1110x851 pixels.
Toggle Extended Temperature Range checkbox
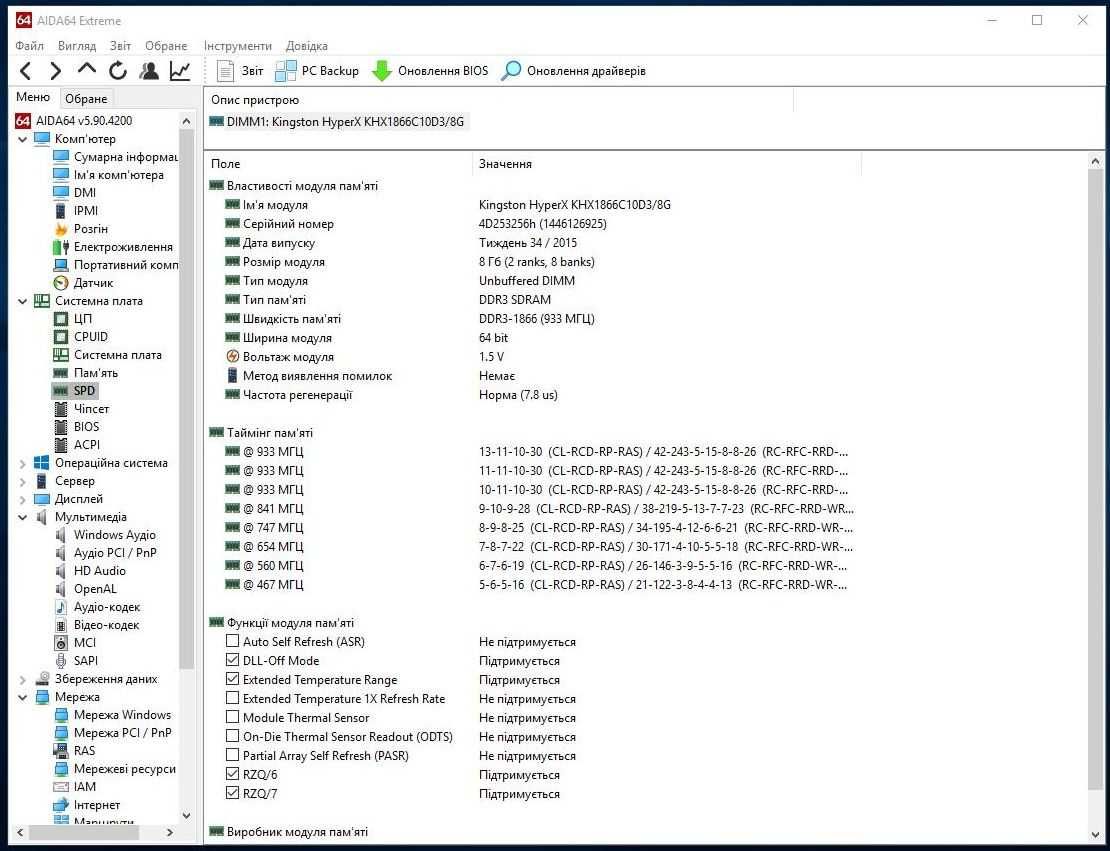pyautogui.click(x=232, y=680)
